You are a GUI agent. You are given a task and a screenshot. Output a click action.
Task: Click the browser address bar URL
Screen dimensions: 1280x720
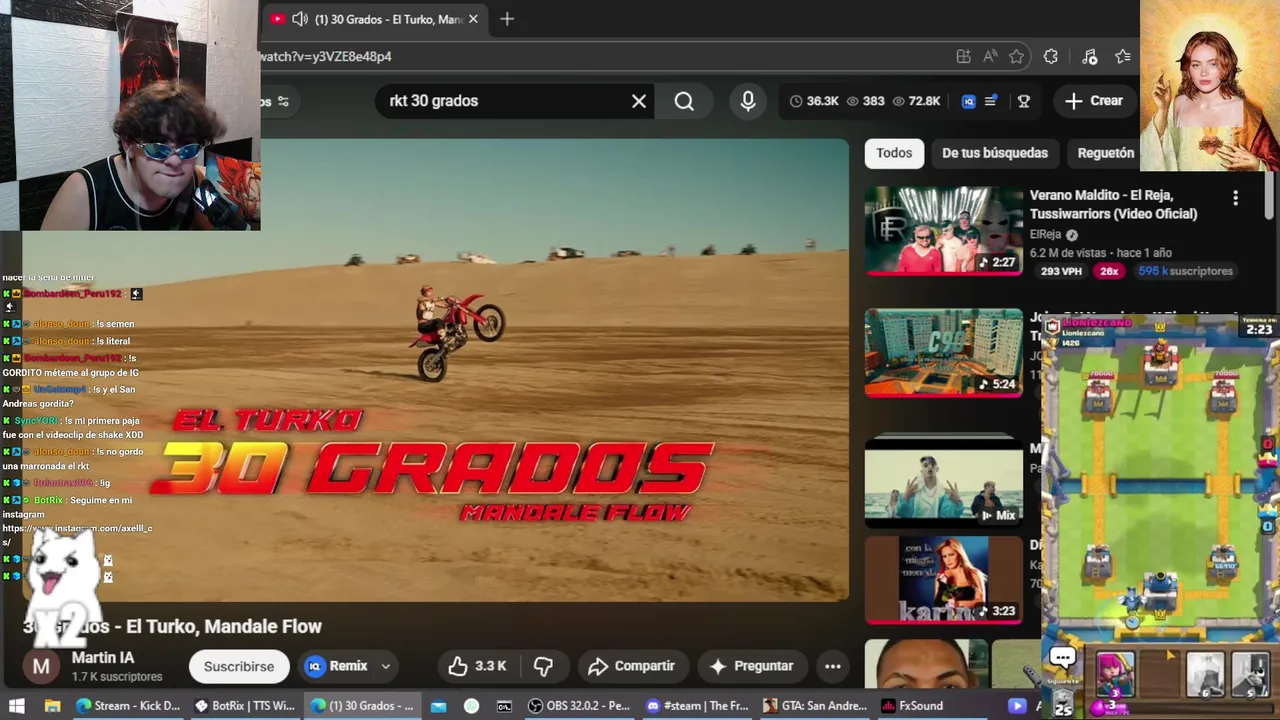[x=326, y=57]
